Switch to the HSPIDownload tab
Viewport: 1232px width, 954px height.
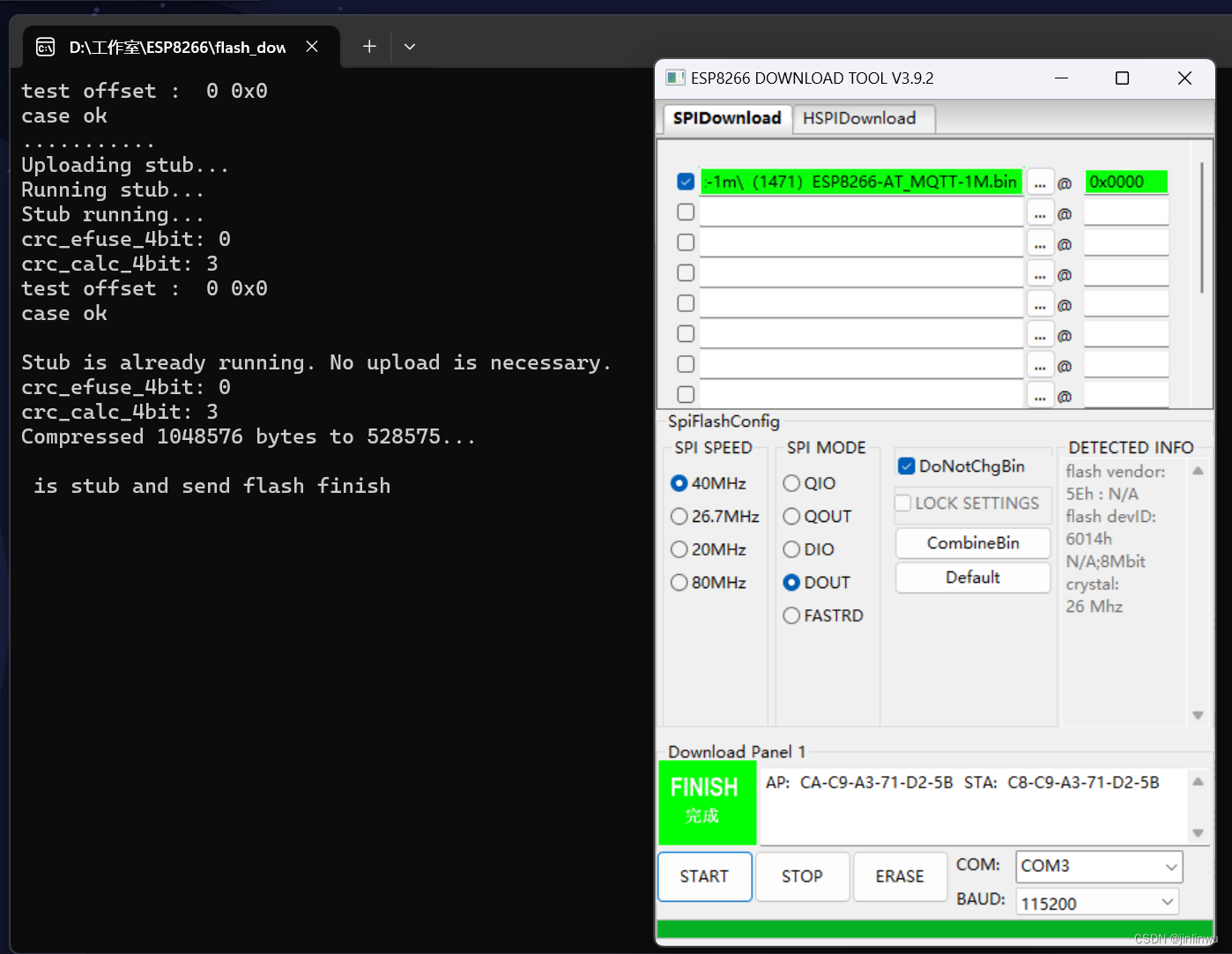[862, 117]
